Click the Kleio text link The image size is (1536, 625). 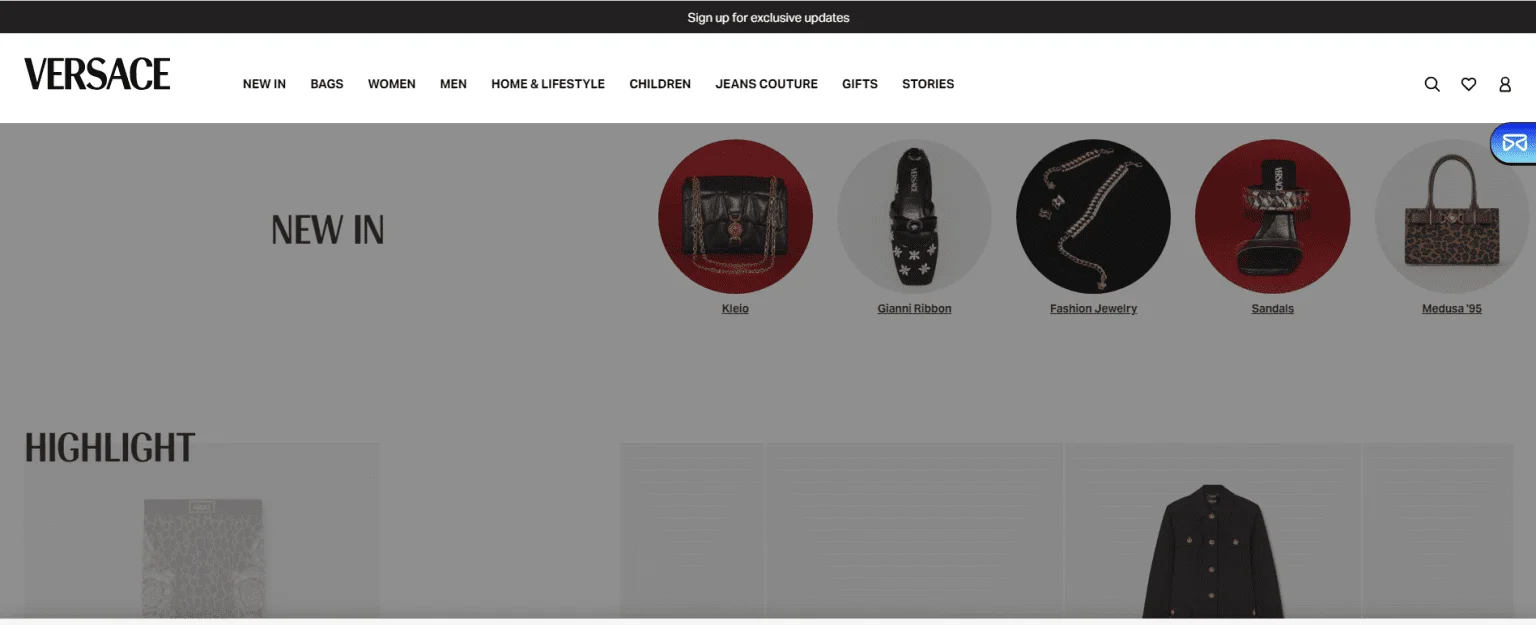(735, 309)
